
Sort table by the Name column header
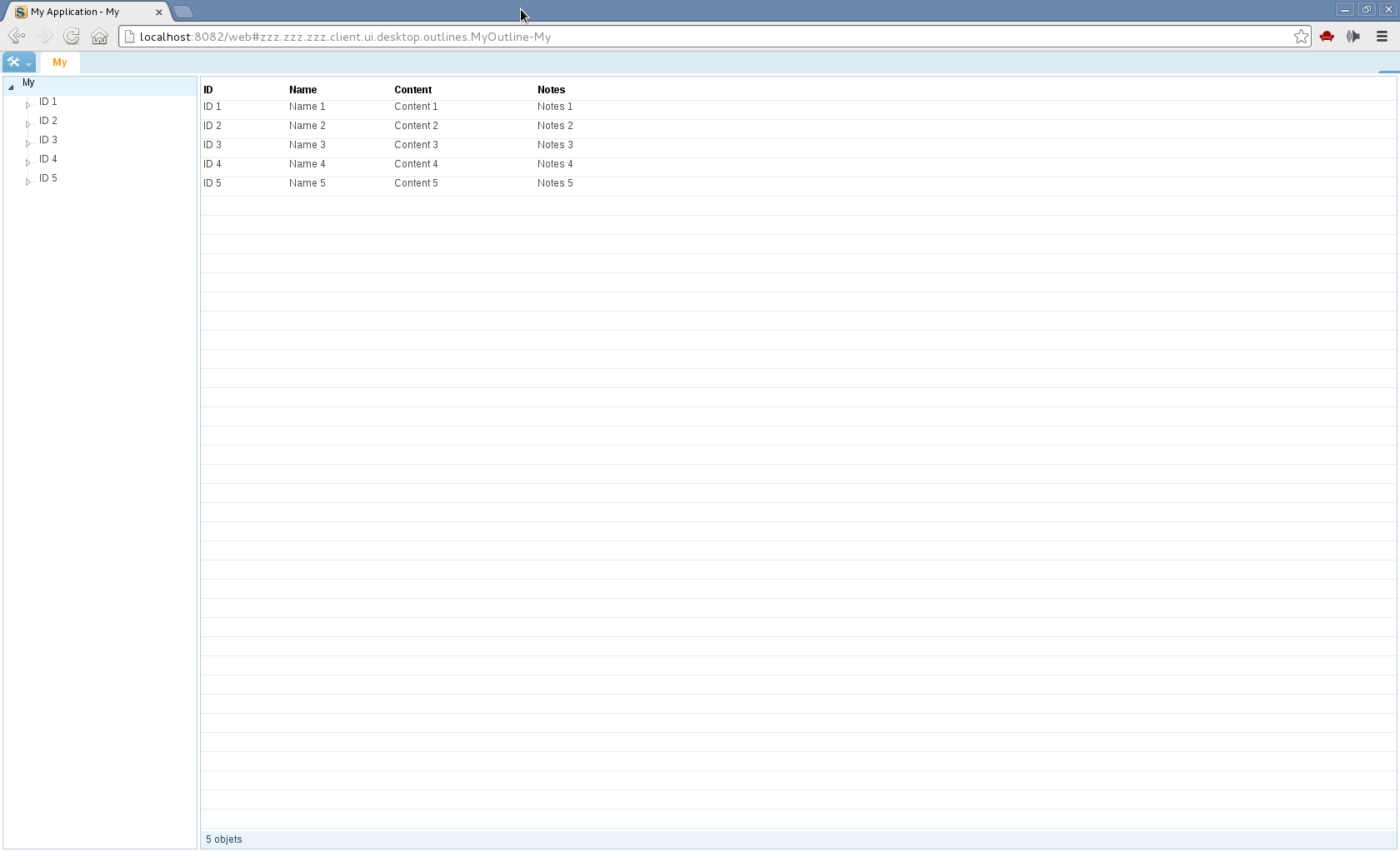[x=303, y=90]
